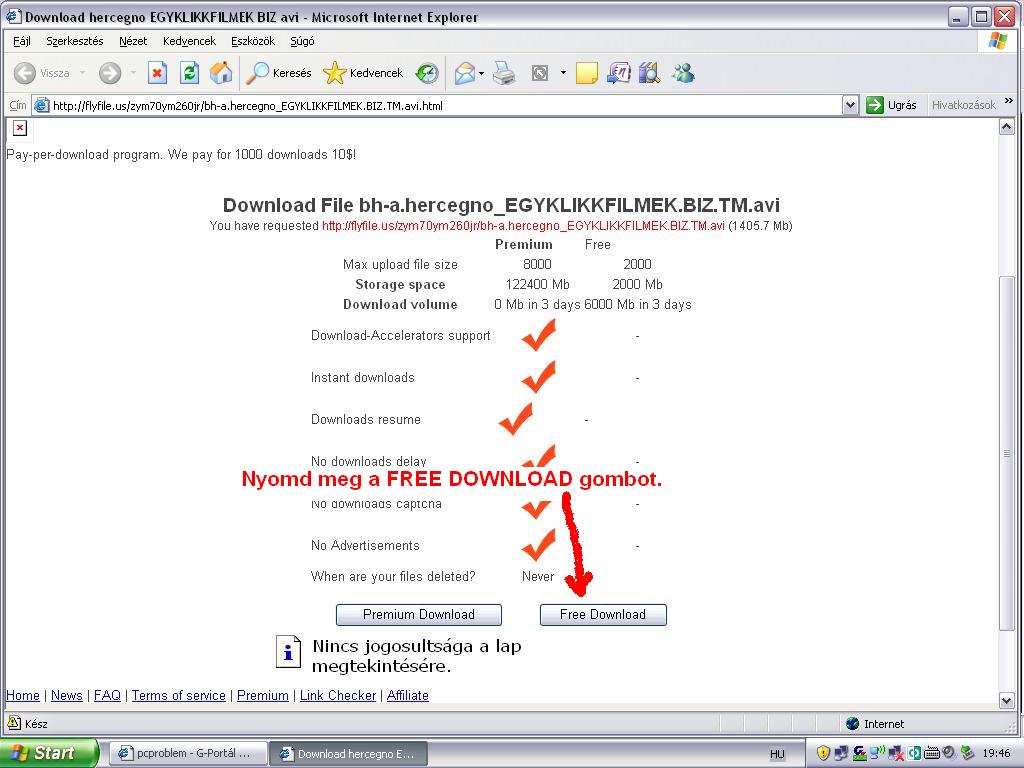Open the Terms of service link

[179, 695]
